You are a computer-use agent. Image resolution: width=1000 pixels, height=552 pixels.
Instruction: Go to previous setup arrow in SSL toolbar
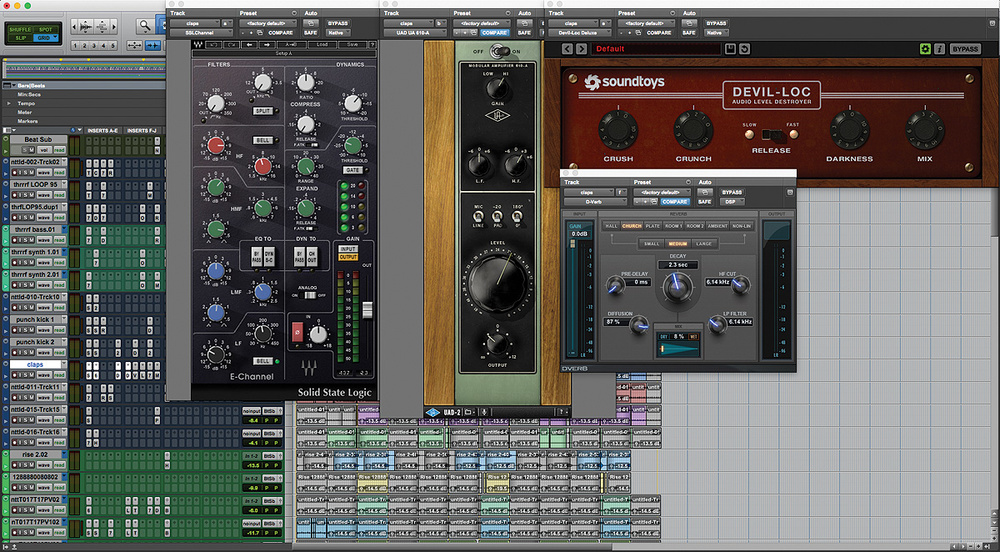249,45
